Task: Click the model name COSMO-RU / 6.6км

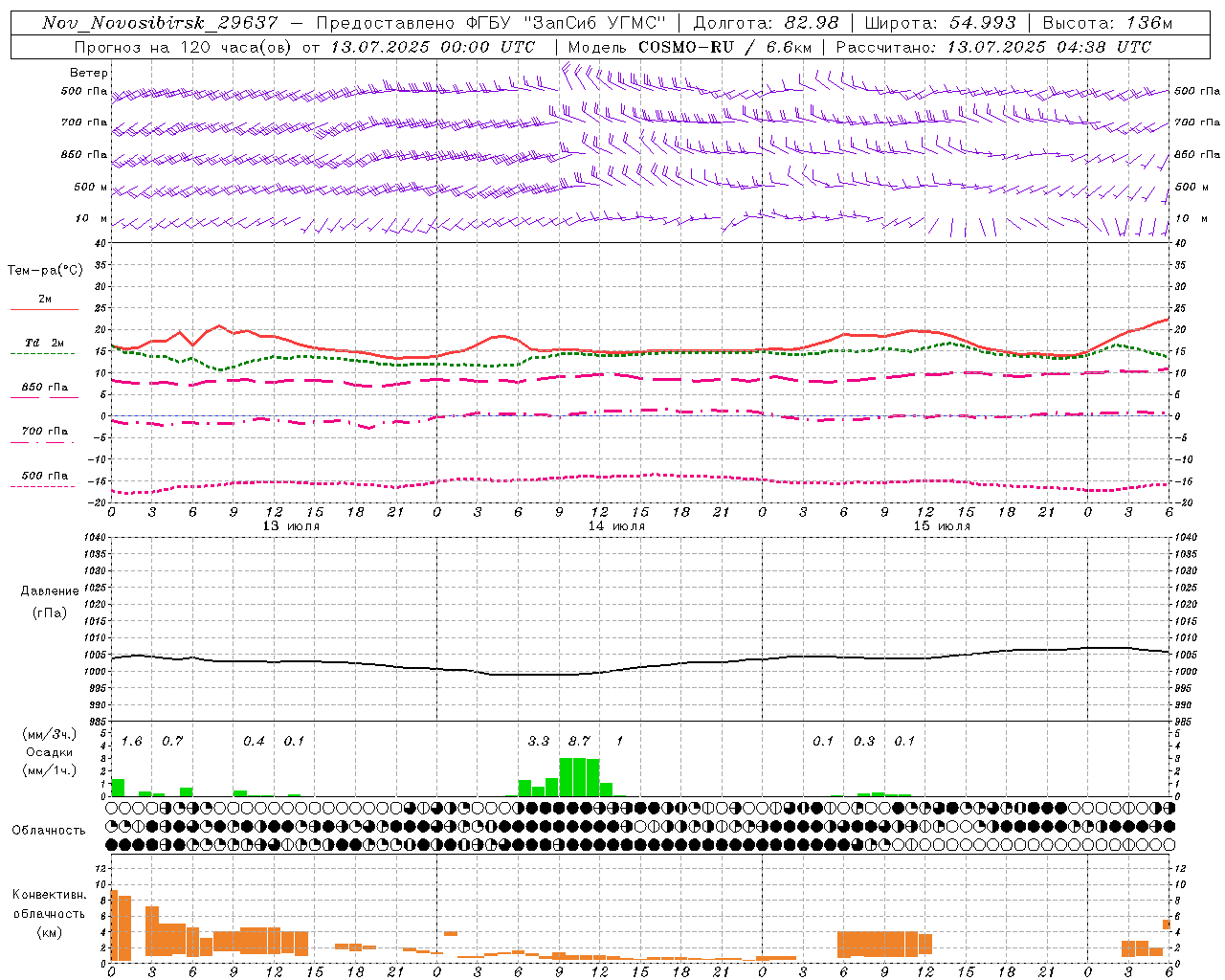Action: click(725, 47)
